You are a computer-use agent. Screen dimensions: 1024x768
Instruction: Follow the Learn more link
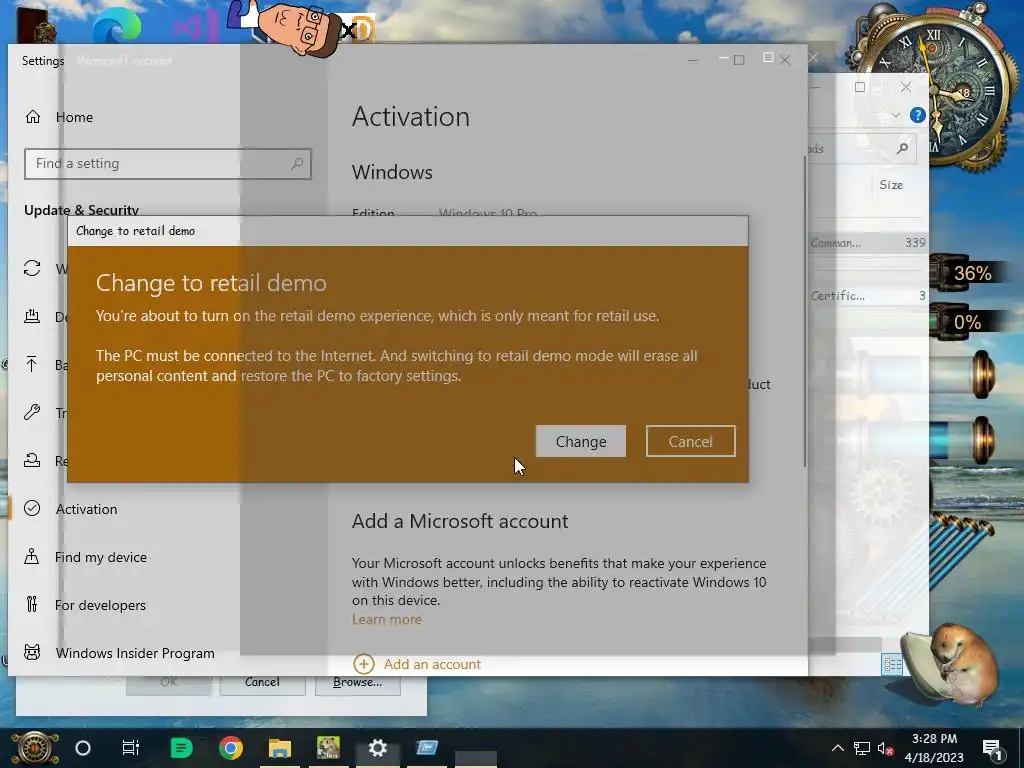coord(387,619)
